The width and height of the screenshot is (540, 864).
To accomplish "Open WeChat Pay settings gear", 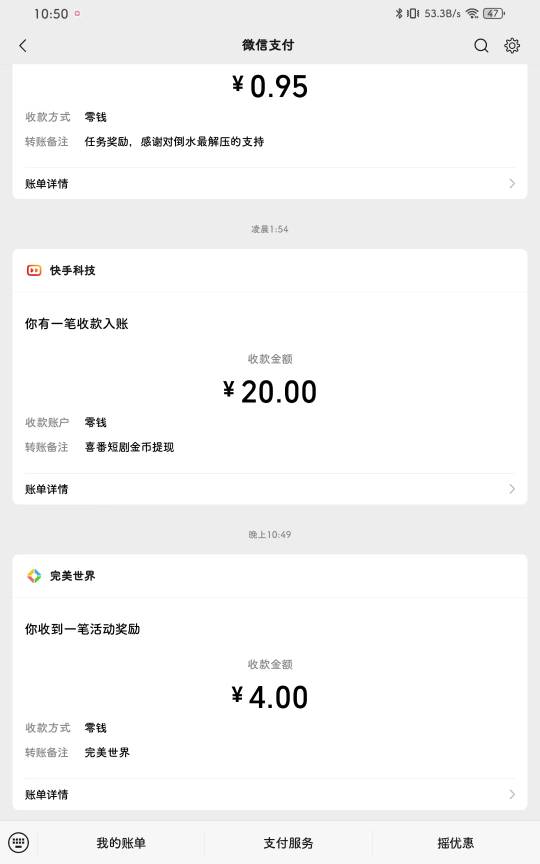I will [x=512, y=46].
